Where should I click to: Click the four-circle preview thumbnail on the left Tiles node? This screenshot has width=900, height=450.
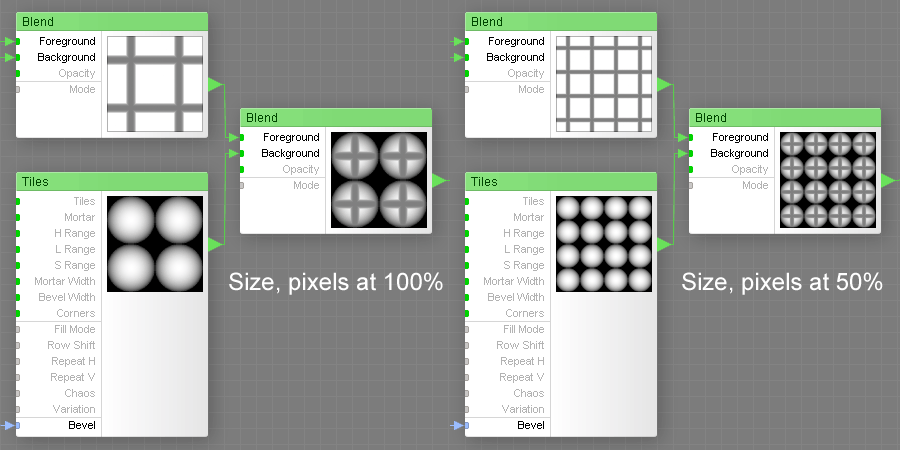pos(155,244)
